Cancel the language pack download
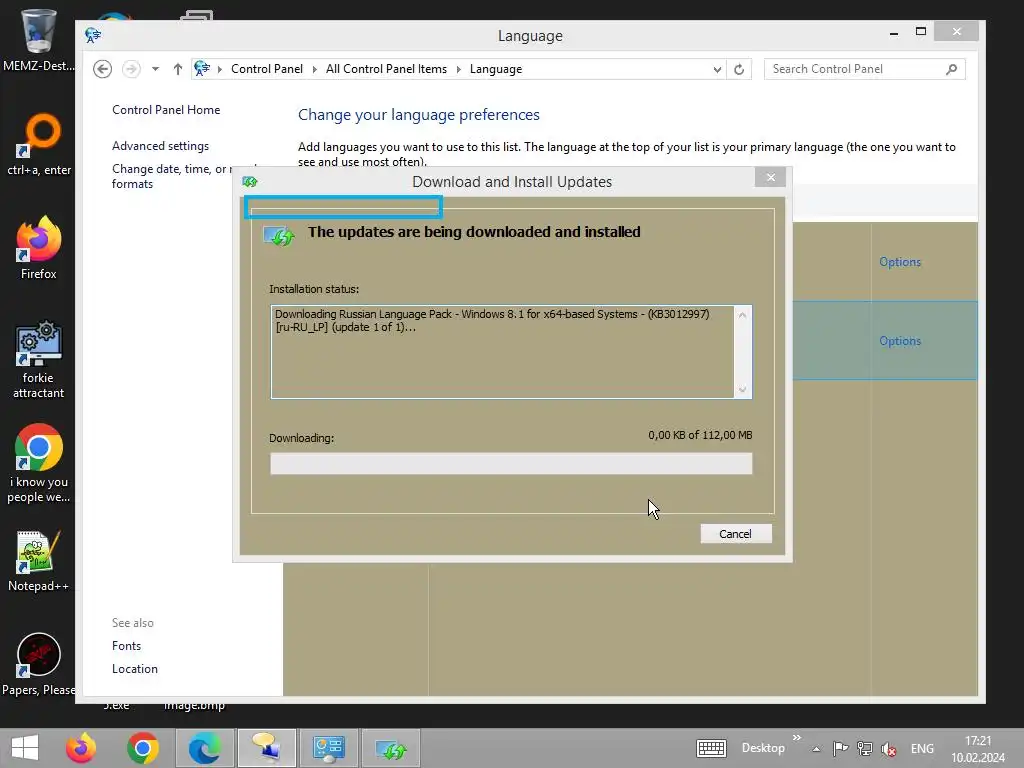This screenshot has width=1024, height=768. 735,534
